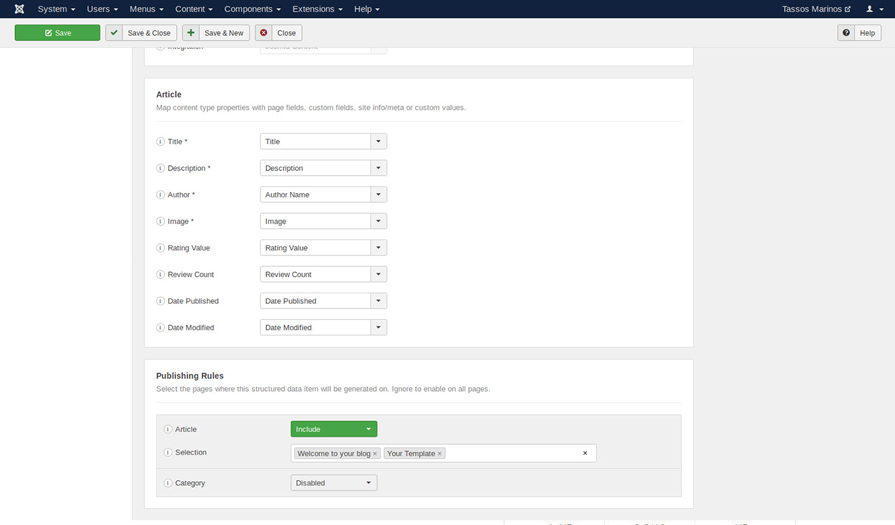The height and width of the screenshot is (525, 895).
Task: Click info icon beside Rating Value
Action: (x=160, y=248)
